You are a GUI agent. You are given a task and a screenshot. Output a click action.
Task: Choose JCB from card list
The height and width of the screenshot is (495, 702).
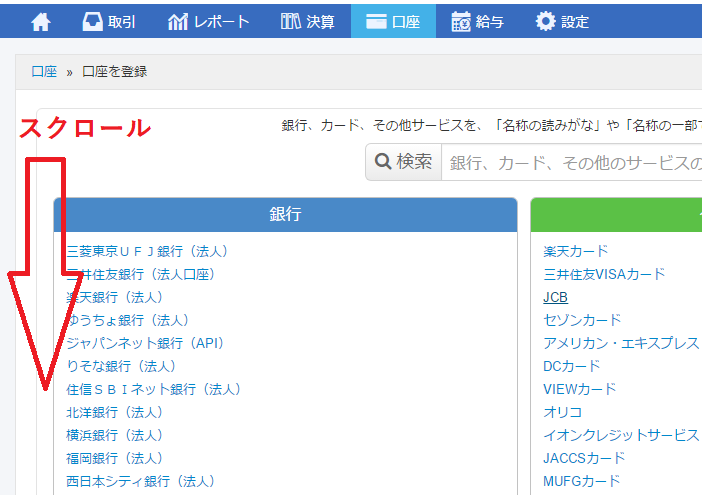click(555, 297)
